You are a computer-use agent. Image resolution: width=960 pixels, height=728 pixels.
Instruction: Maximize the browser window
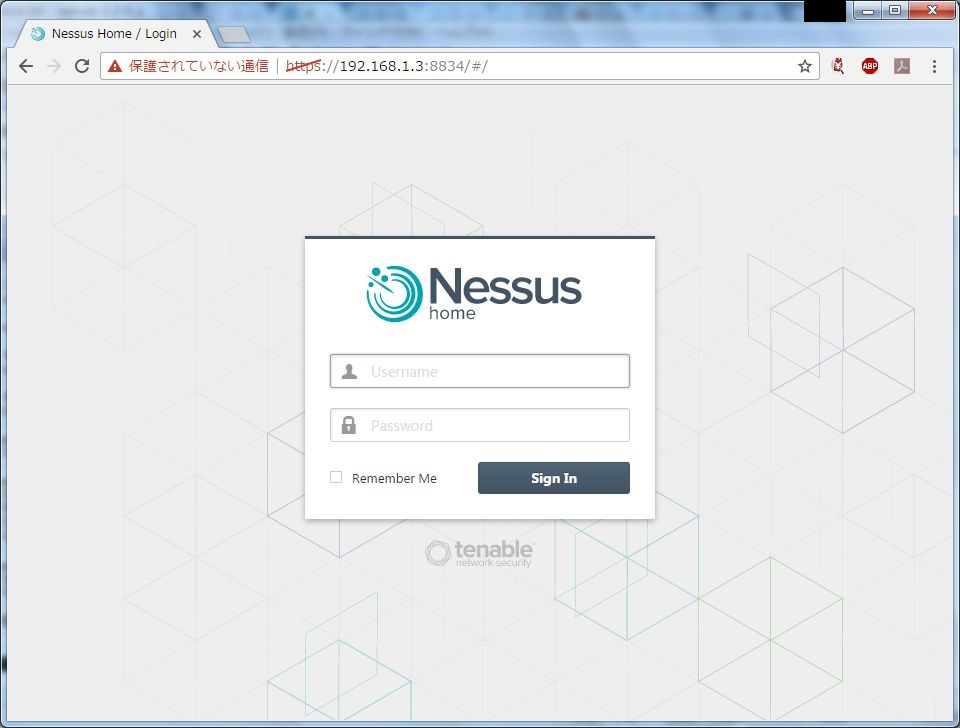[x=895, y=10]
